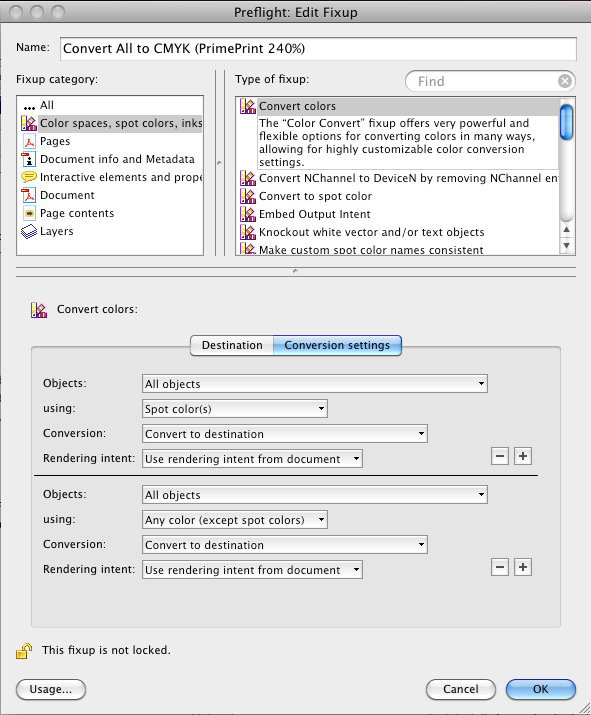This screenshot has width=591, height=715.
Task: Select the Pages fixup category
Action: 110,141
